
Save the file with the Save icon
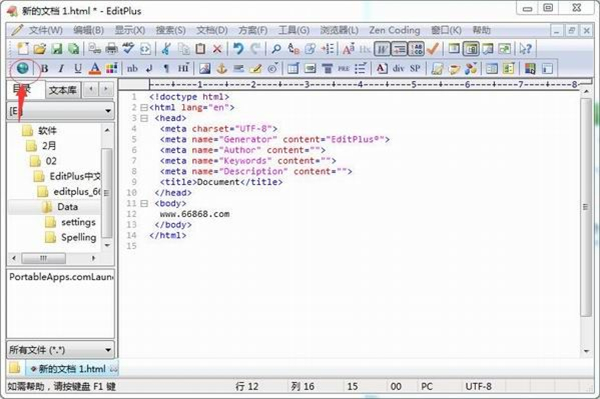[x=57, y=49]
